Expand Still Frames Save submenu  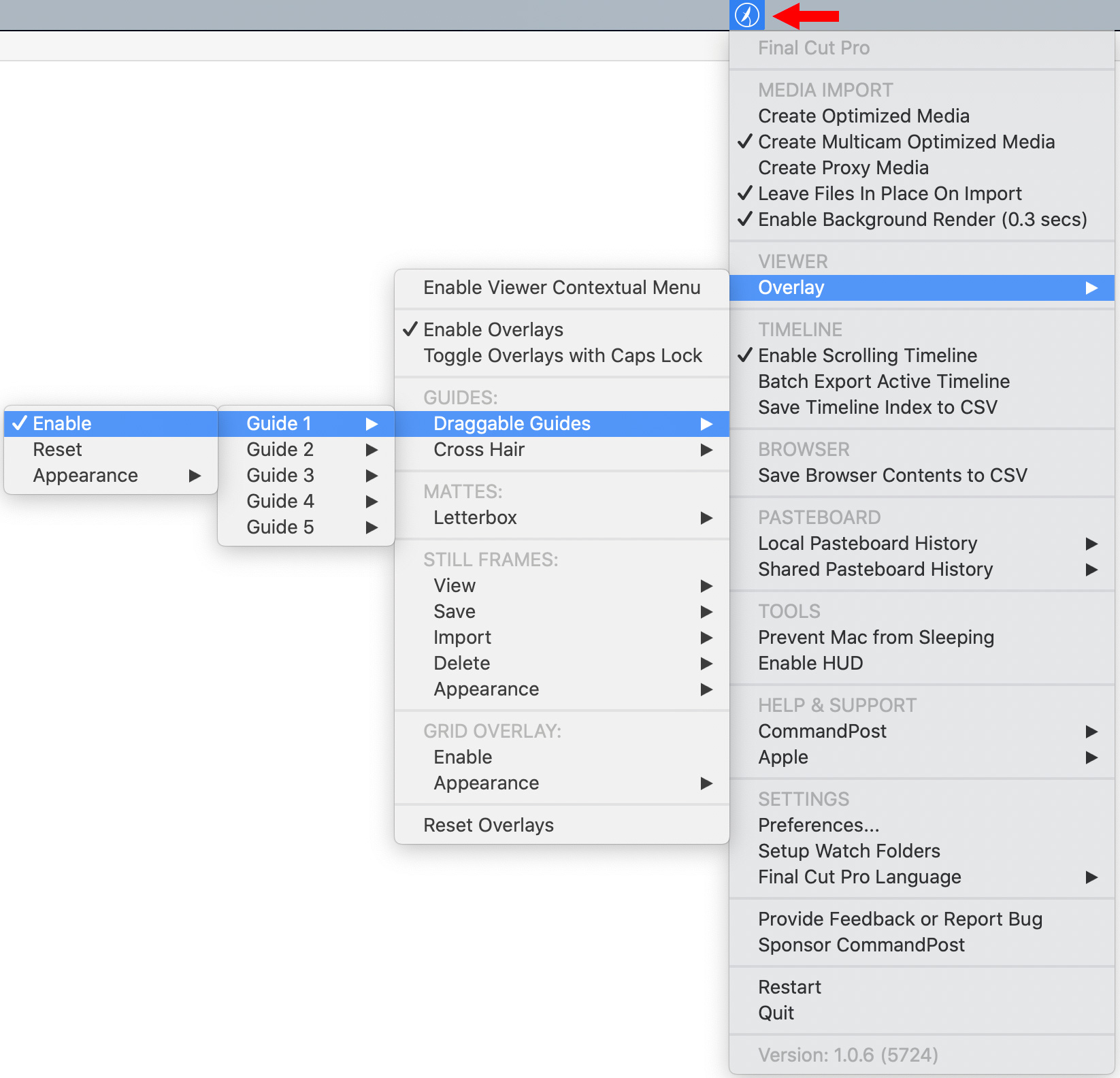562,611
